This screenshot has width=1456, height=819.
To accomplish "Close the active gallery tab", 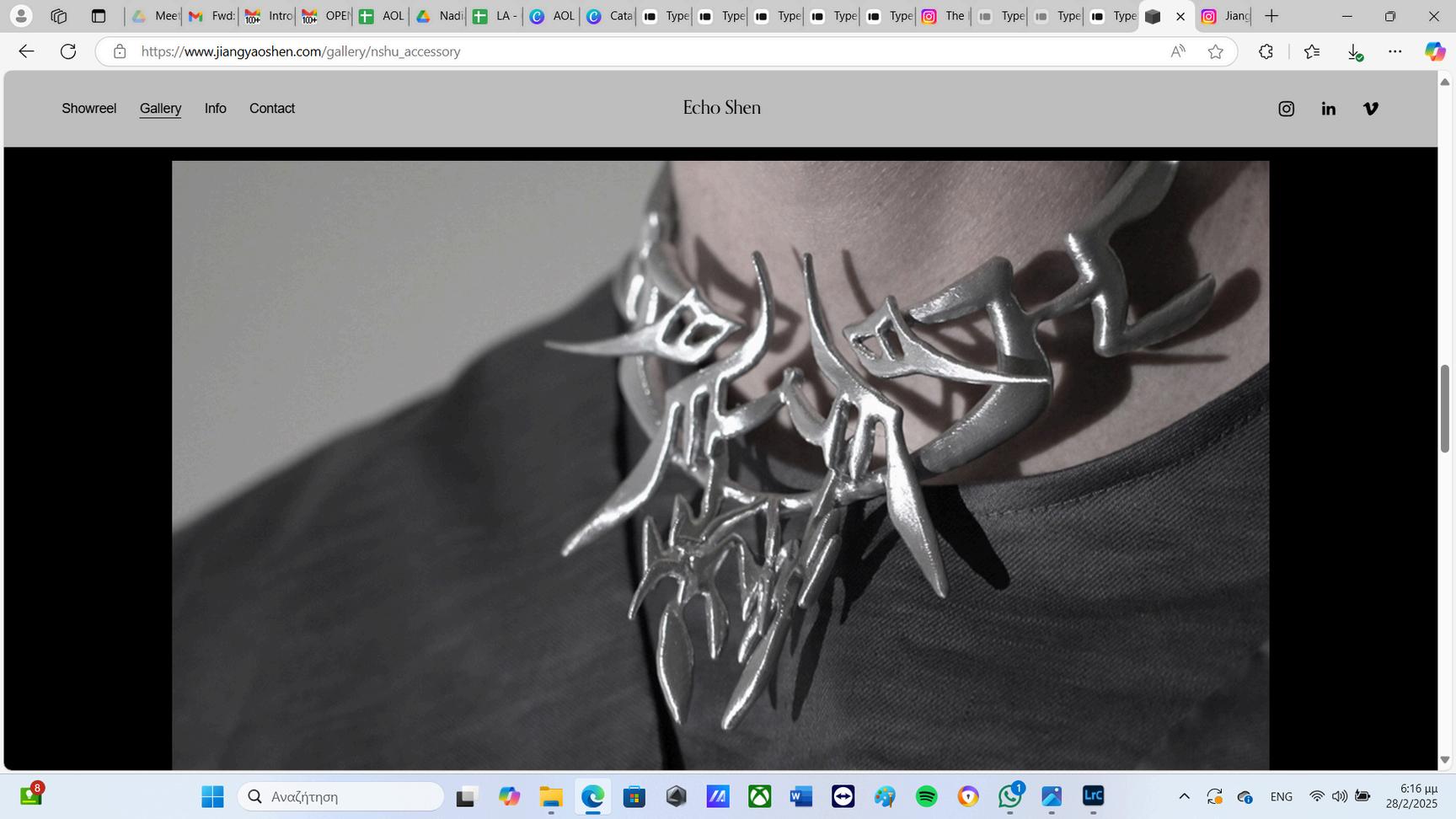I will click(1180, 16).
